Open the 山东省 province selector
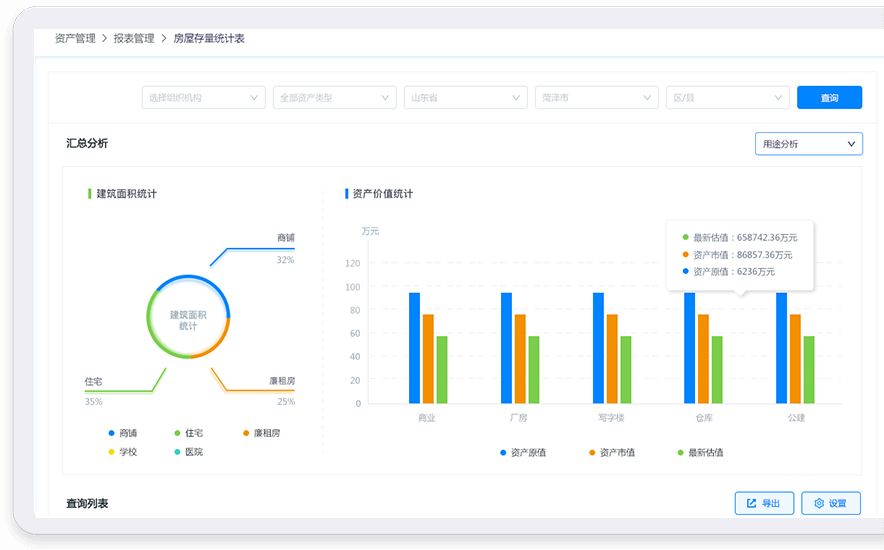This screenshot has height=550, width=884. [465, 97]
